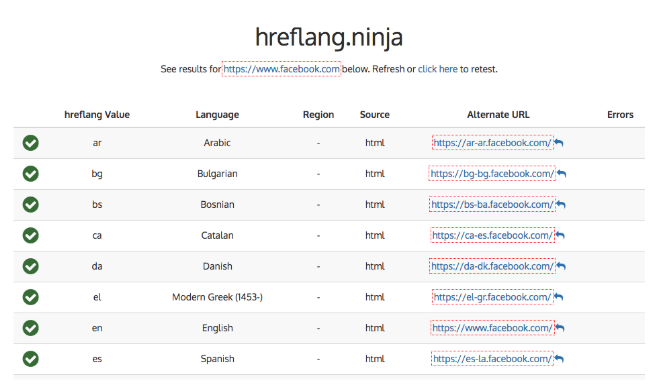653x386 pixels.
Task: Click the green checkmark icon in the Bulgarian row
Action: click(30, 174)
